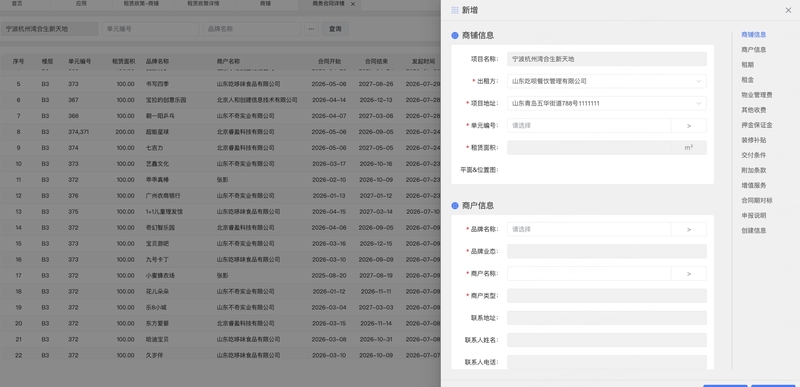The height and width of the screenshot is (387, 800).
Task: Switch to the 首页 tab
Action: 17,4
